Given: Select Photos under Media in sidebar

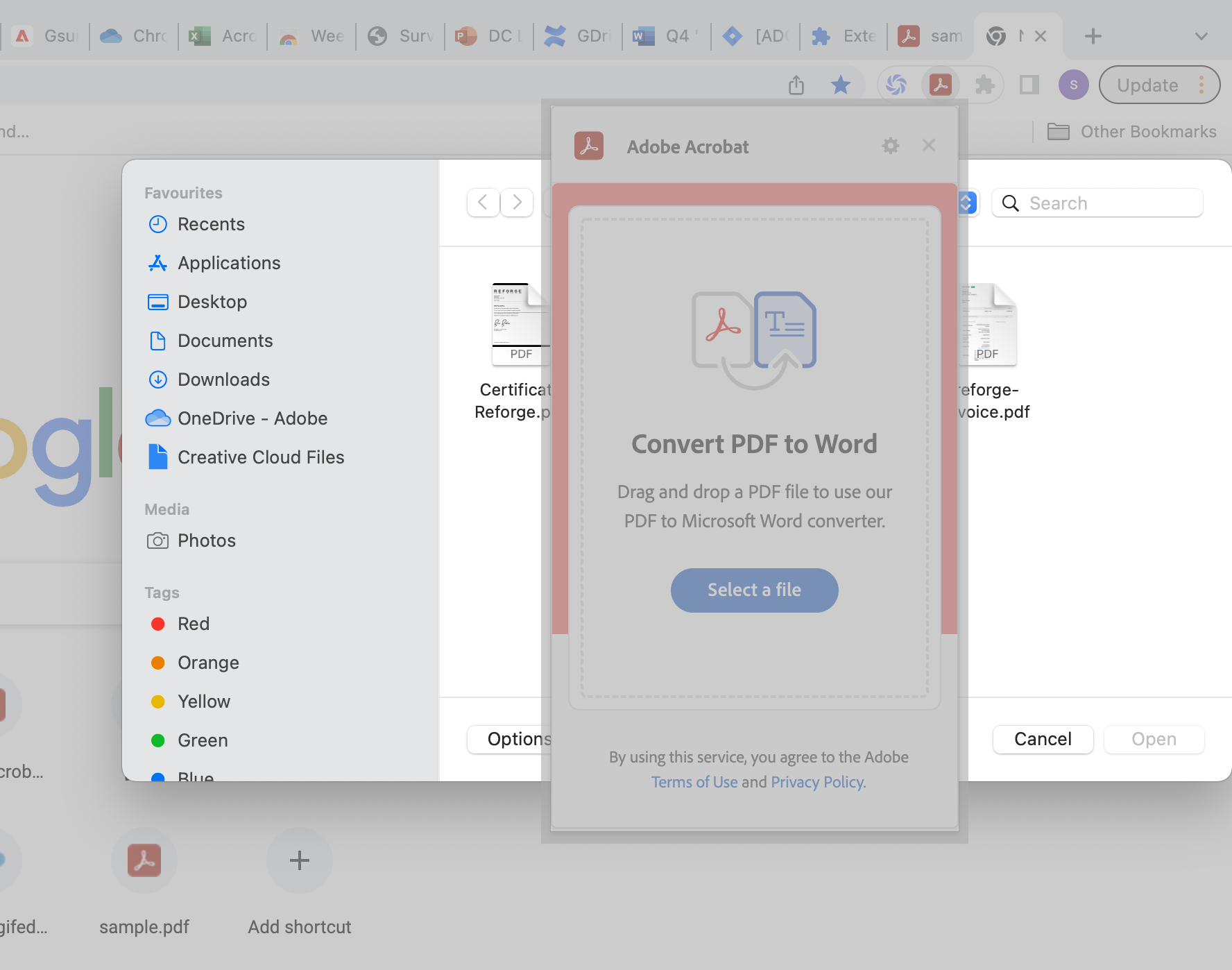Looking at the screenshot, I should [x=193, y=541].
